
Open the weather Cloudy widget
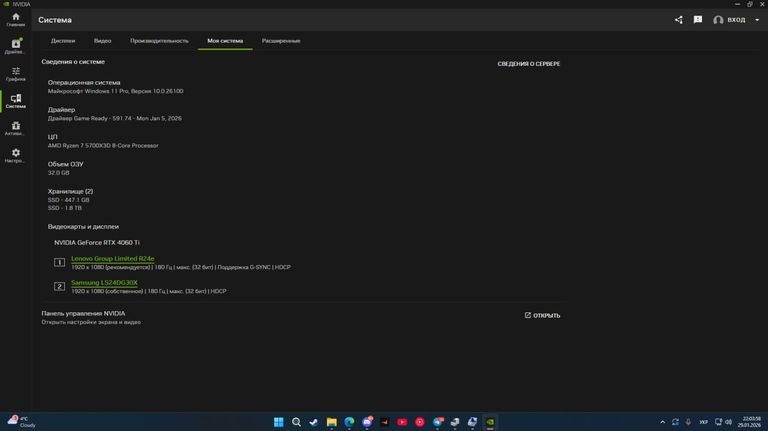tap(22, 422)
